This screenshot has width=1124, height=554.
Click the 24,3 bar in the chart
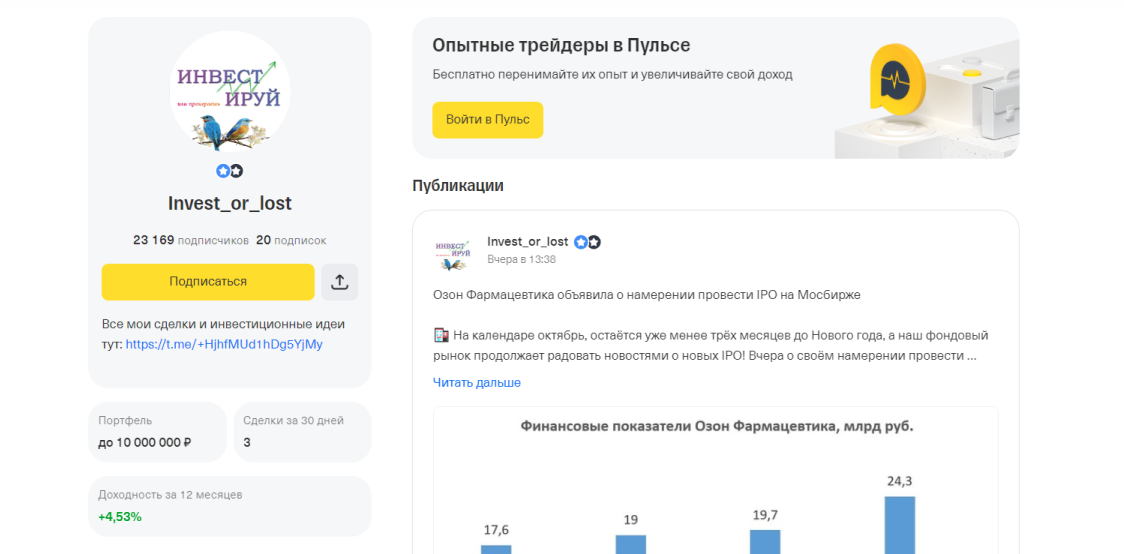(x=900, y=525)
